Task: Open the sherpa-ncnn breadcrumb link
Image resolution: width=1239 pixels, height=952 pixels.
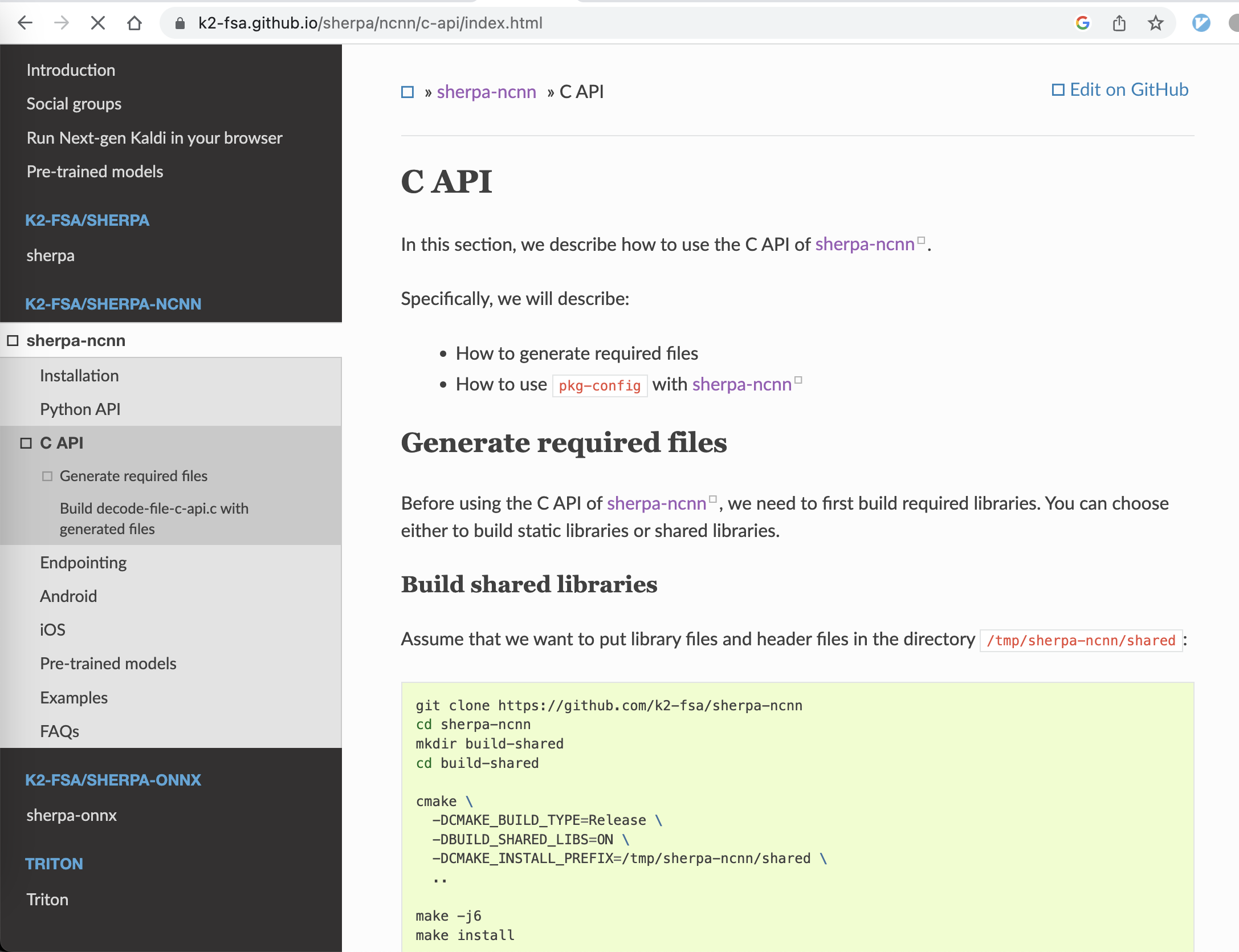Action: click(x=486, y=91)
